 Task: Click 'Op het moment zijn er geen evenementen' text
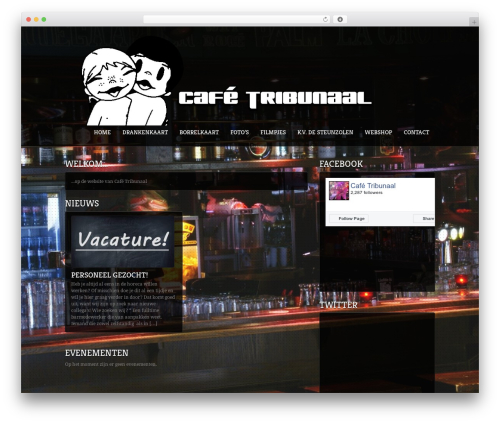tap(111, 364)
